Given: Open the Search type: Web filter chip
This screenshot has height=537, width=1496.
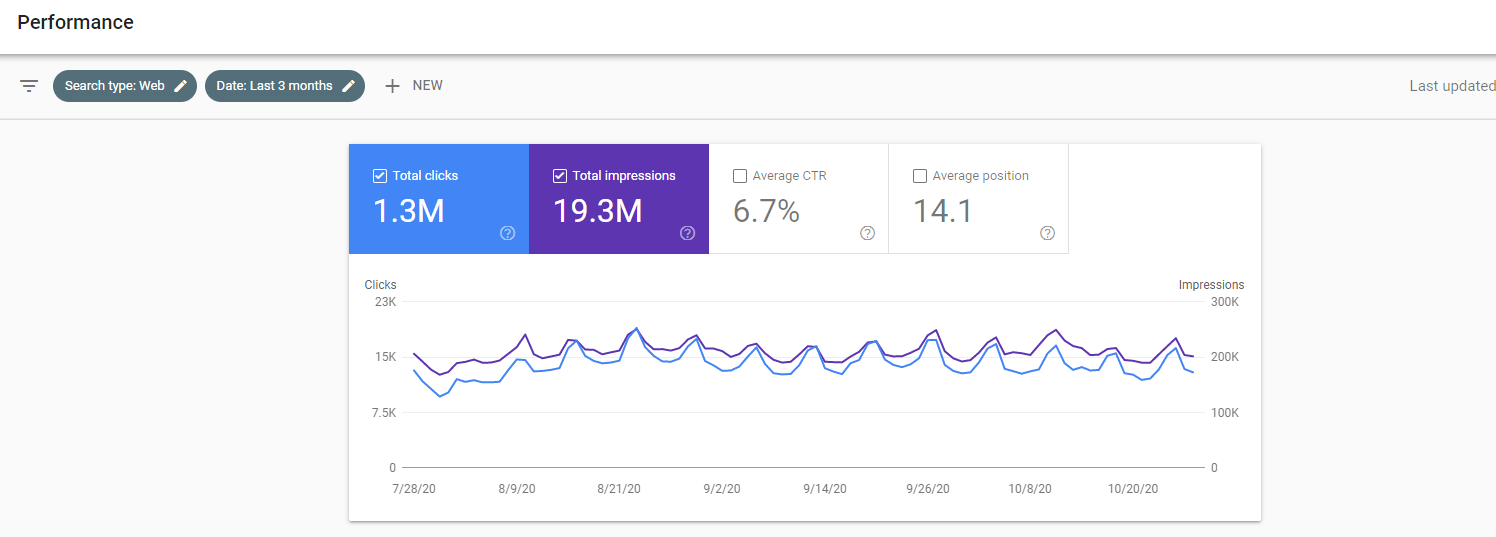Looking at the screenshot, I should (x=125, y=86).
